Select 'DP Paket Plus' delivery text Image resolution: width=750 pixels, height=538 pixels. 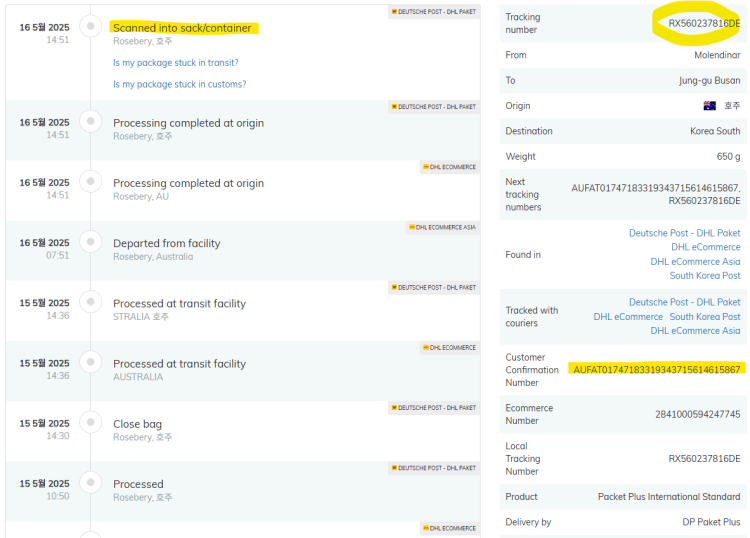[x=711, y=522]
